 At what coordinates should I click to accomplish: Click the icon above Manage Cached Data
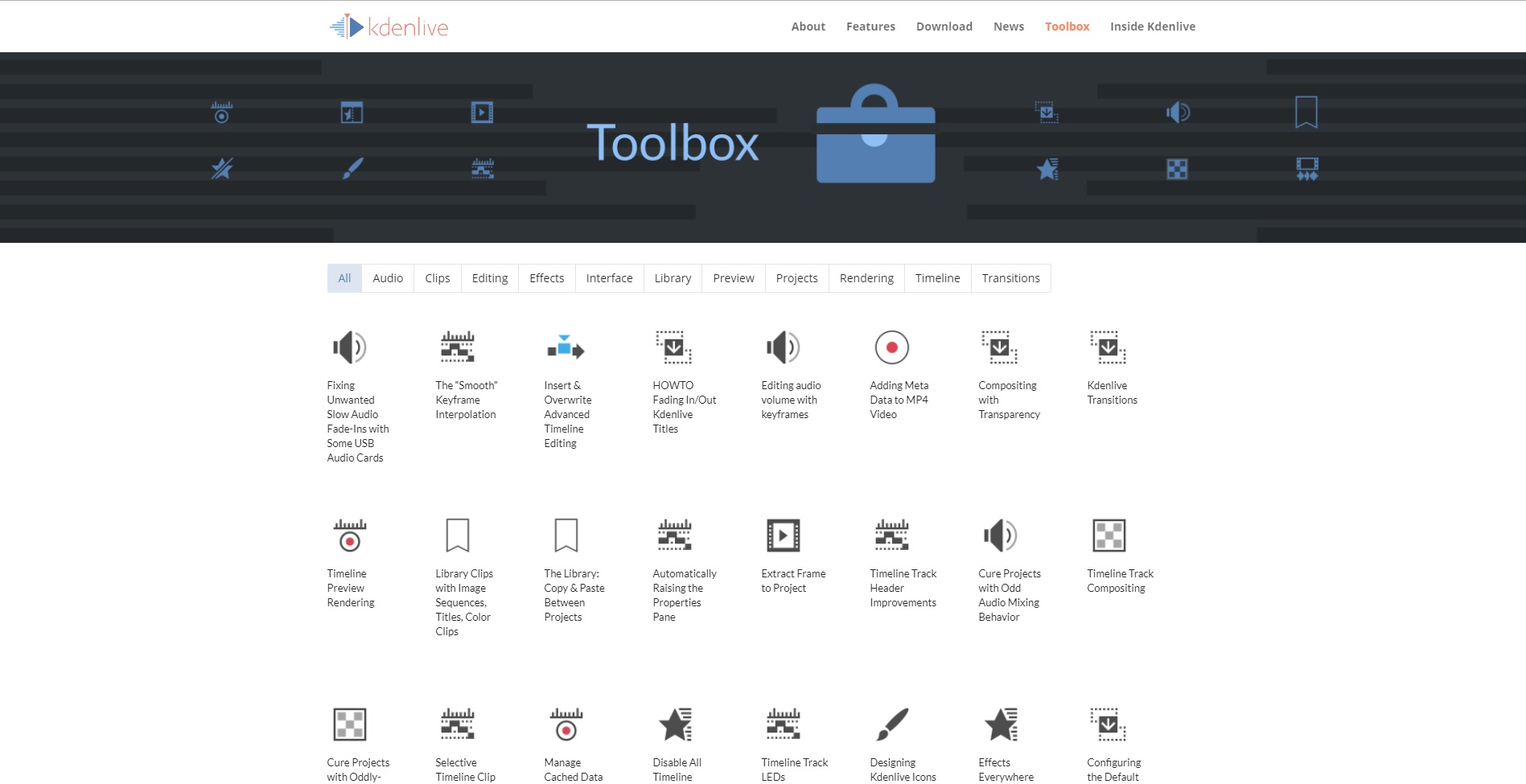pos(566,724)
